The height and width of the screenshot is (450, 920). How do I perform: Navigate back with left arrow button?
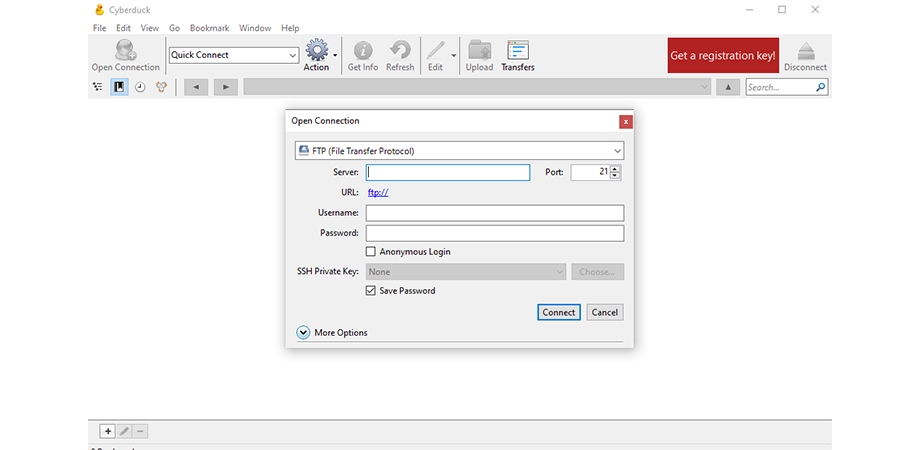(196, 87)
